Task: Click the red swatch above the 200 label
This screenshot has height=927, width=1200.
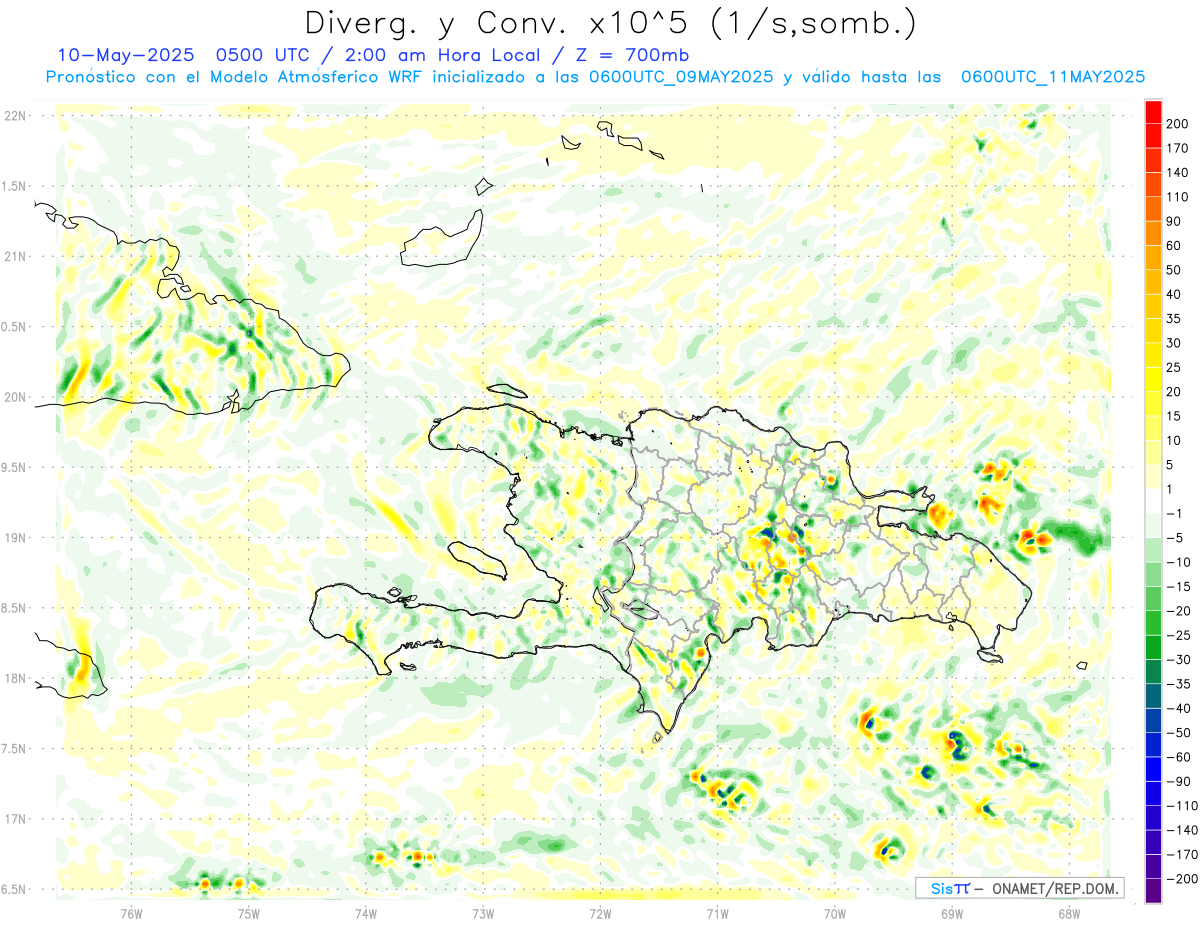Action: point(1153,110)
